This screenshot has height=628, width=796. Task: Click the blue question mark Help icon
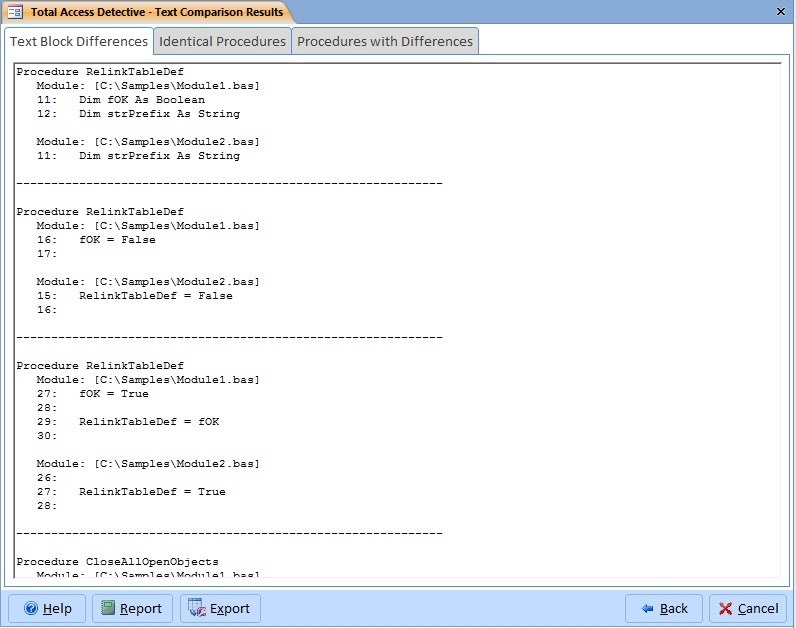(31, 609)
